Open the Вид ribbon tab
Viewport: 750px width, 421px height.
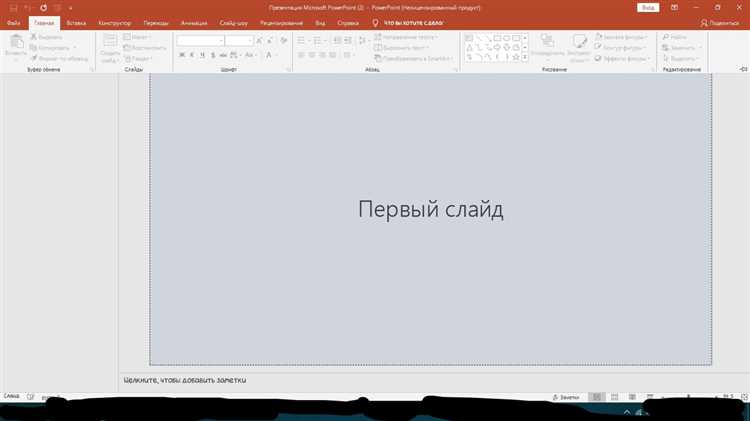pyautogui.click(x=320, y=23)
